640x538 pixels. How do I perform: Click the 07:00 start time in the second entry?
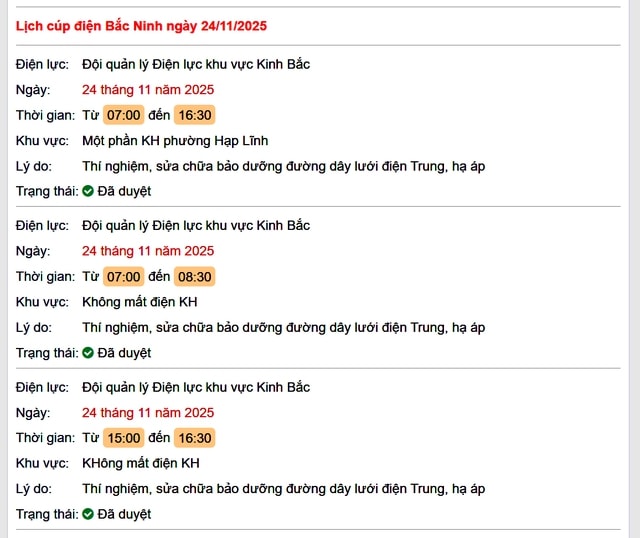coord(124,277)
